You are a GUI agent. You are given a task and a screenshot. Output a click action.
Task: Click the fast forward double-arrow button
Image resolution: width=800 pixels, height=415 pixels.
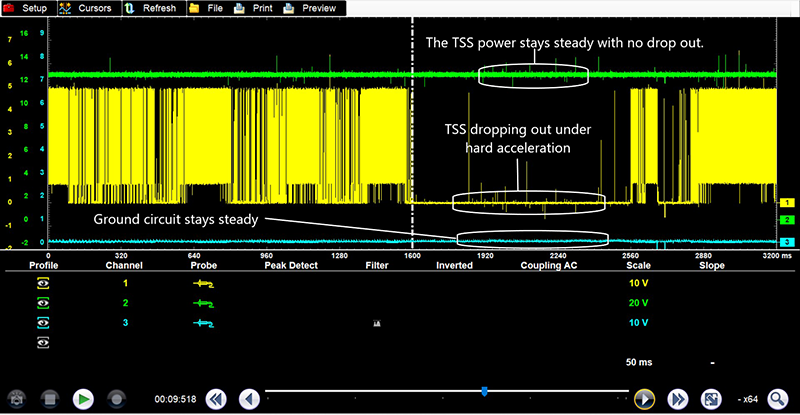678,398
